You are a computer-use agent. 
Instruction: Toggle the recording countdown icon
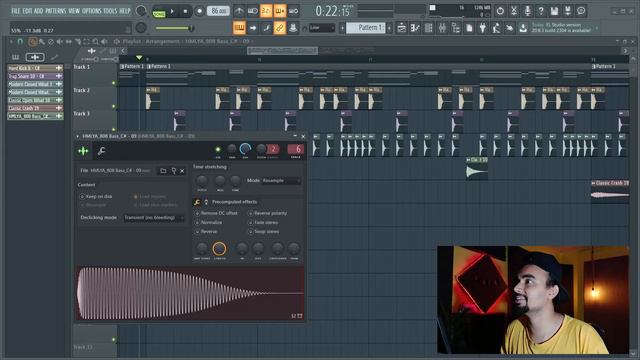[266, 11]
